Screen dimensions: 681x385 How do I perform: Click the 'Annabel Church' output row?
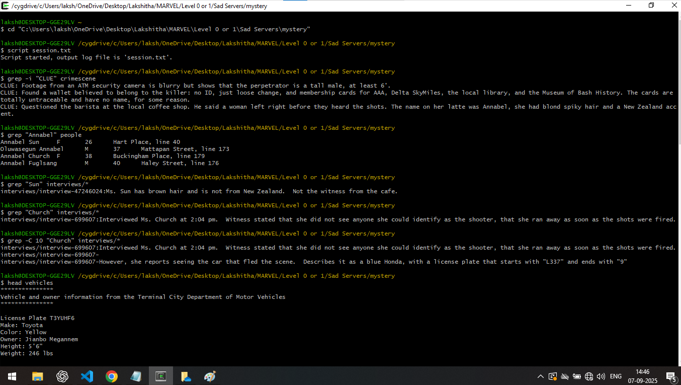point(102,156)
